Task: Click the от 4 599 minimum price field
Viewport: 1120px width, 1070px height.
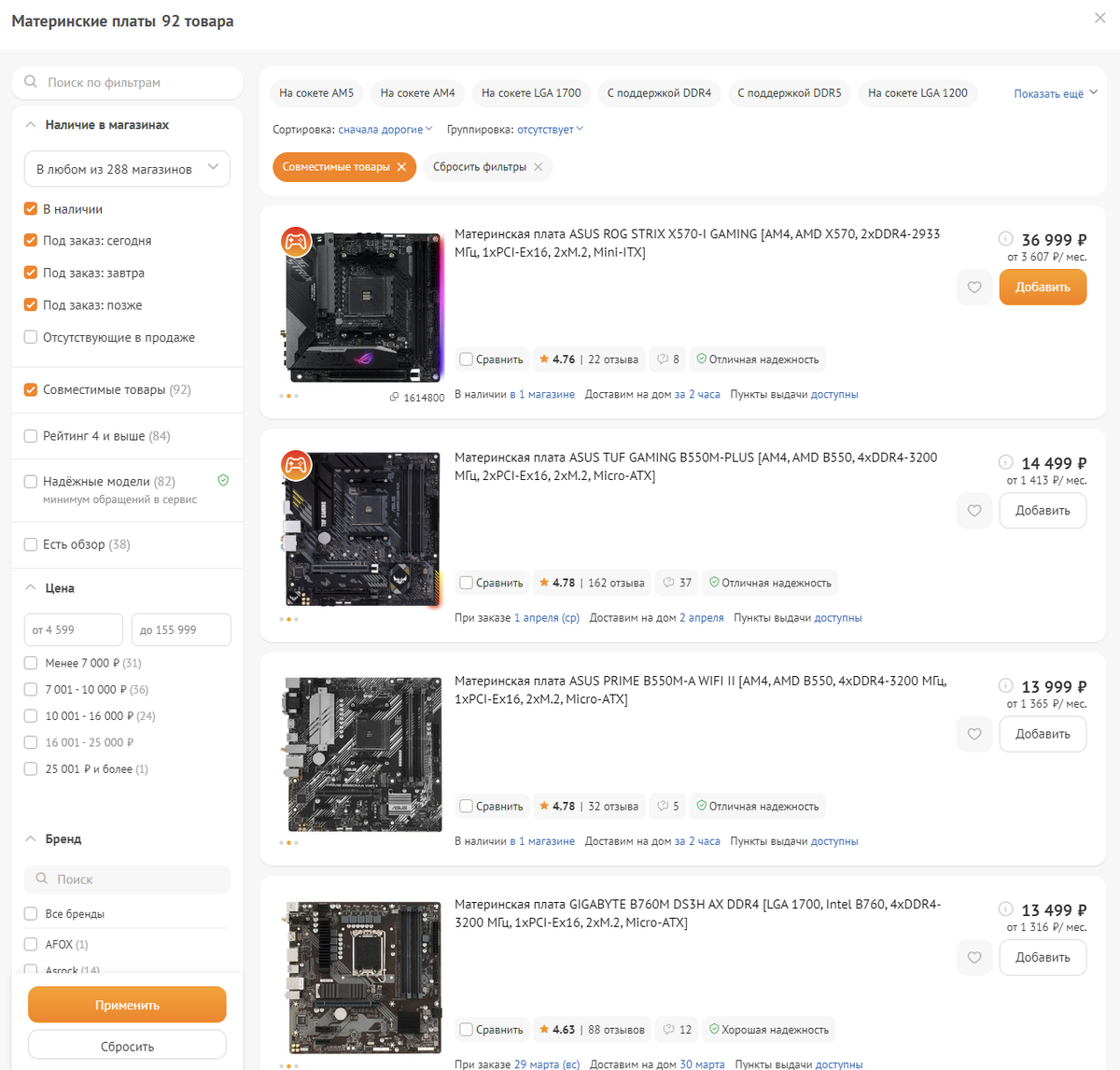Action: [73, 629]
